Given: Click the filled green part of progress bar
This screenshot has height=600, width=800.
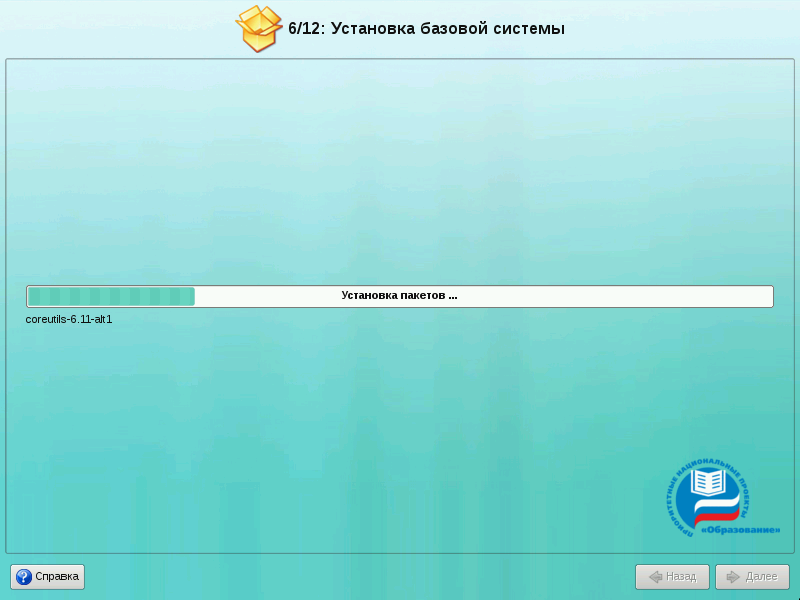Looking at the screenshot, I should 110,296.
